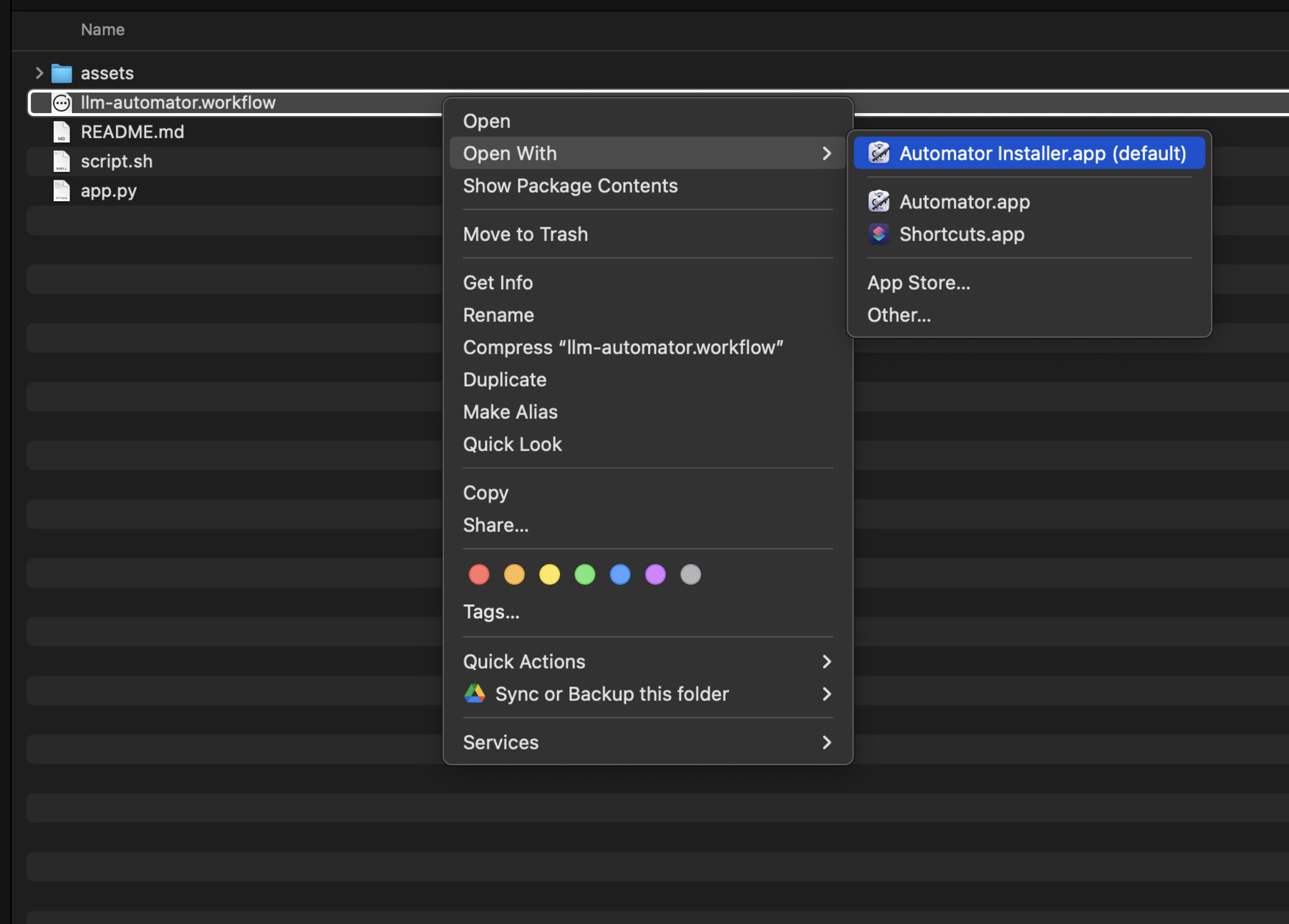This screenshot has width=1289, height=924.
Task: Choose Open in the context menu
Action: tap(648, 121)
